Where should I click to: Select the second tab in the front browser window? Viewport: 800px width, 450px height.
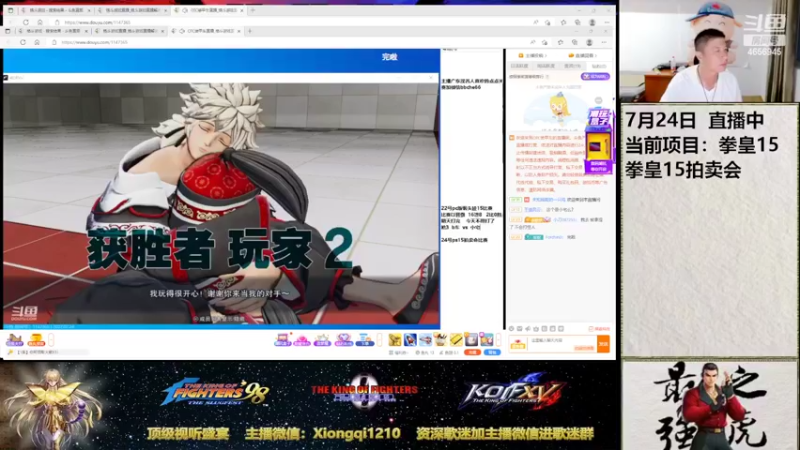[x=130, y=31]
